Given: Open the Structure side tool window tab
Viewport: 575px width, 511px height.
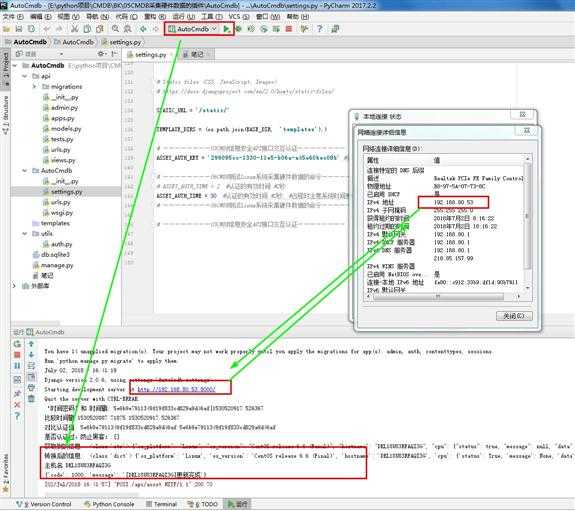Looking at the screenshot, I should click(6, 116).
